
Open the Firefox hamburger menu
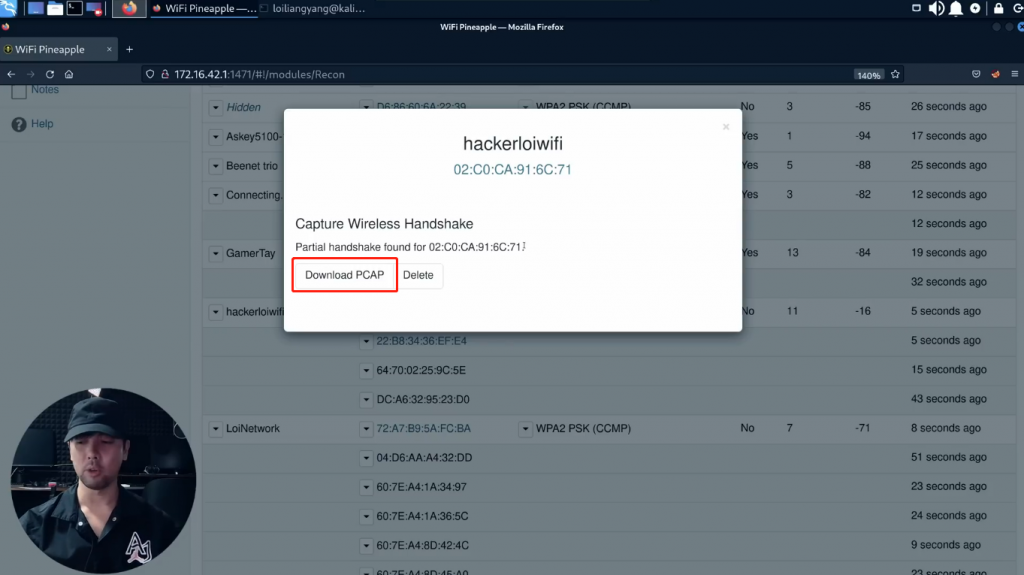(1014, 74)
